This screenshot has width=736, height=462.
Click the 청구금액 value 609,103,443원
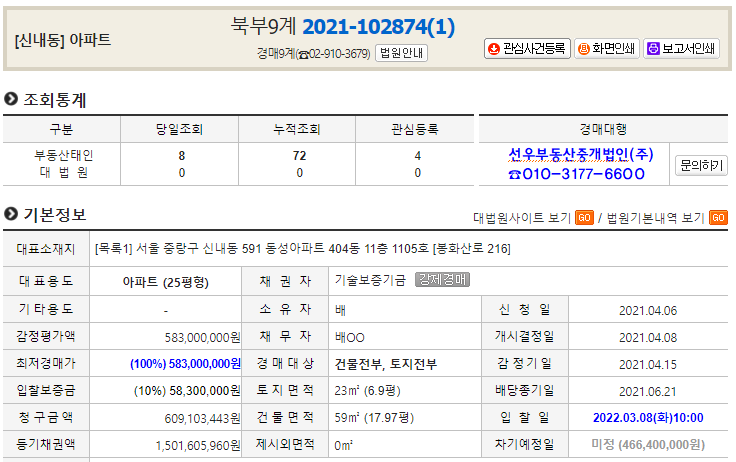point(202,418)
